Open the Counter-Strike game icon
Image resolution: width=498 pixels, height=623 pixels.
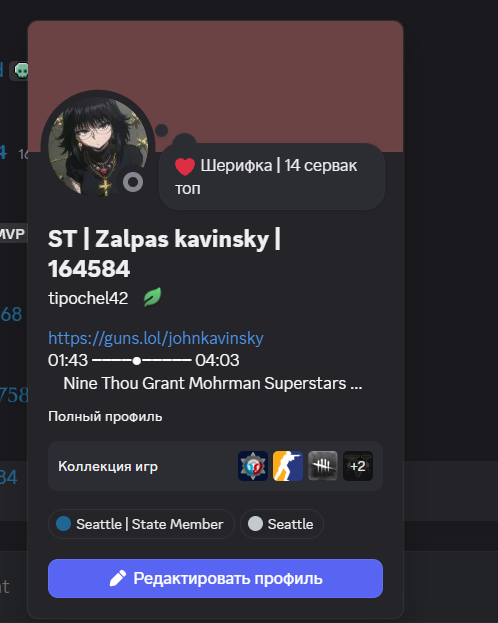pos(287,466)
